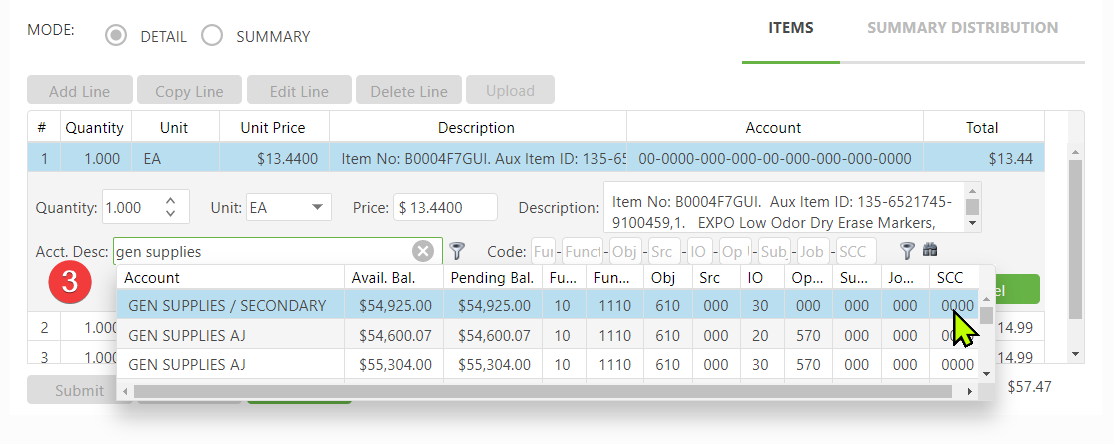Click the binoculars account lookup icon
Image resolution: width=1114 pixels, height=444 pixels.
(x=930, y=250)
